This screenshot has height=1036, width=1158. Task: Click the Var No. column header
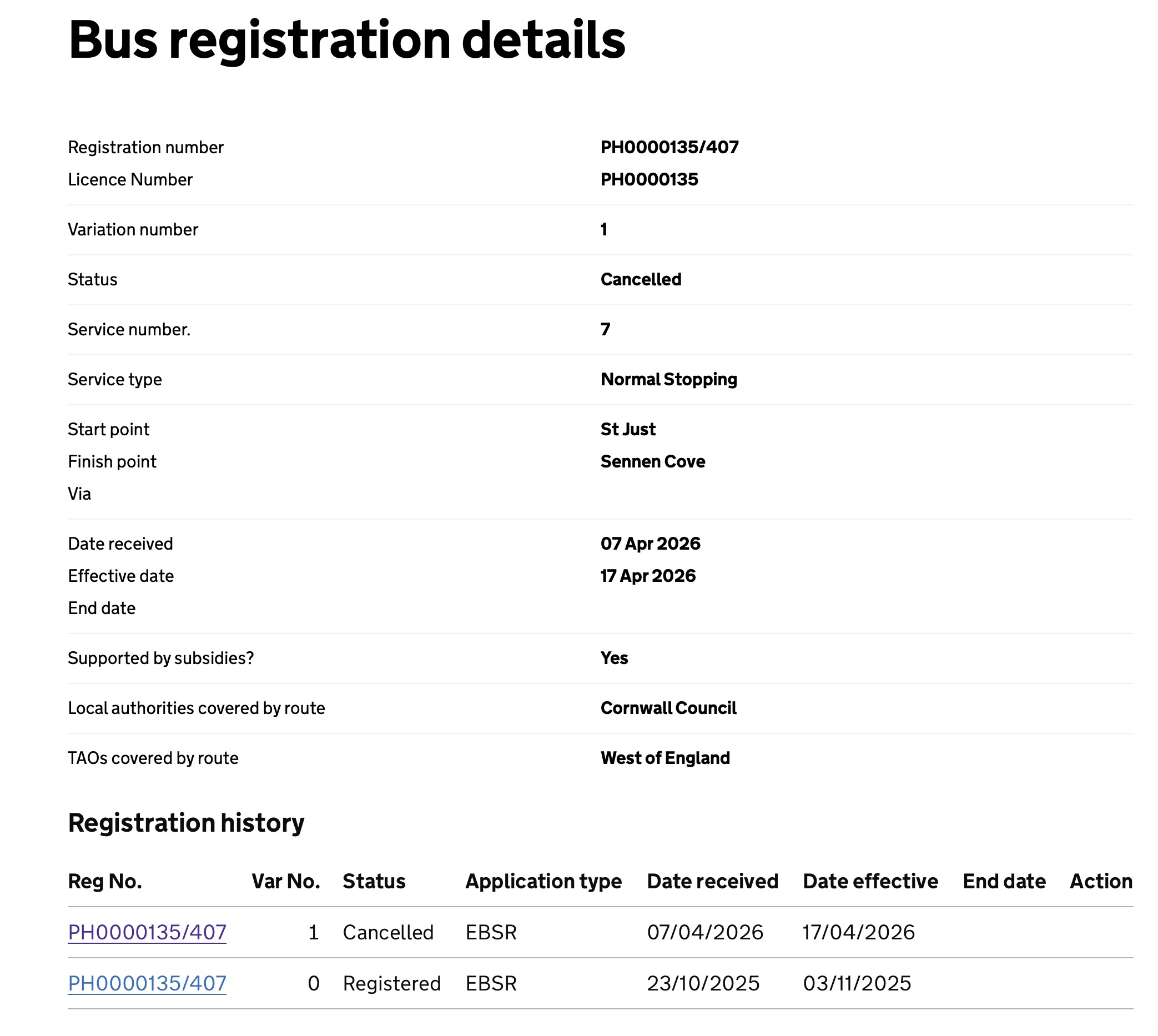[x=286, y=881]
